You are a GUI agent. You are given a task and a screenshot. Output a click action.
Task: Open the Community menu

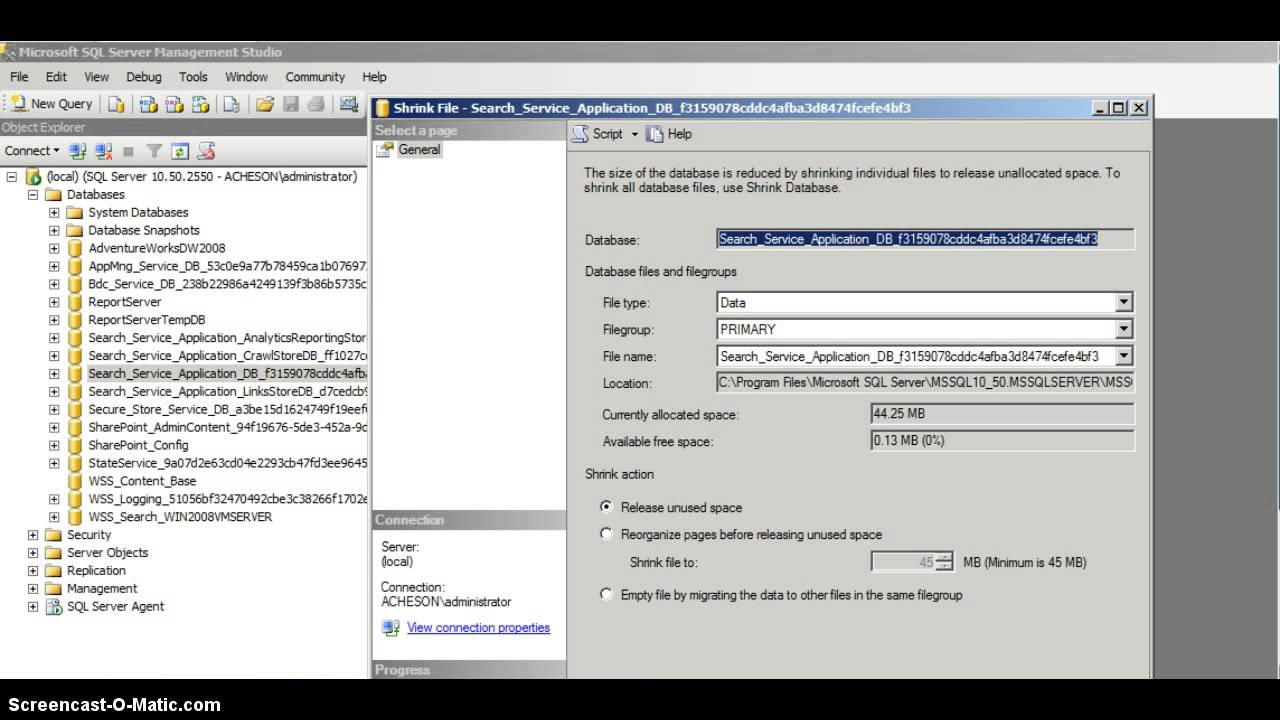[x=315, y=77]
